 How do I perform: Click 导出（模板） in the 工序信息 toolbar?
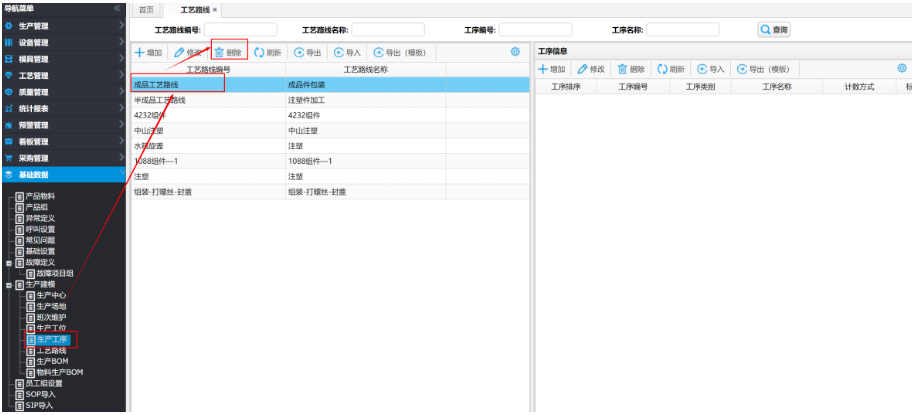tap(763, 69)
